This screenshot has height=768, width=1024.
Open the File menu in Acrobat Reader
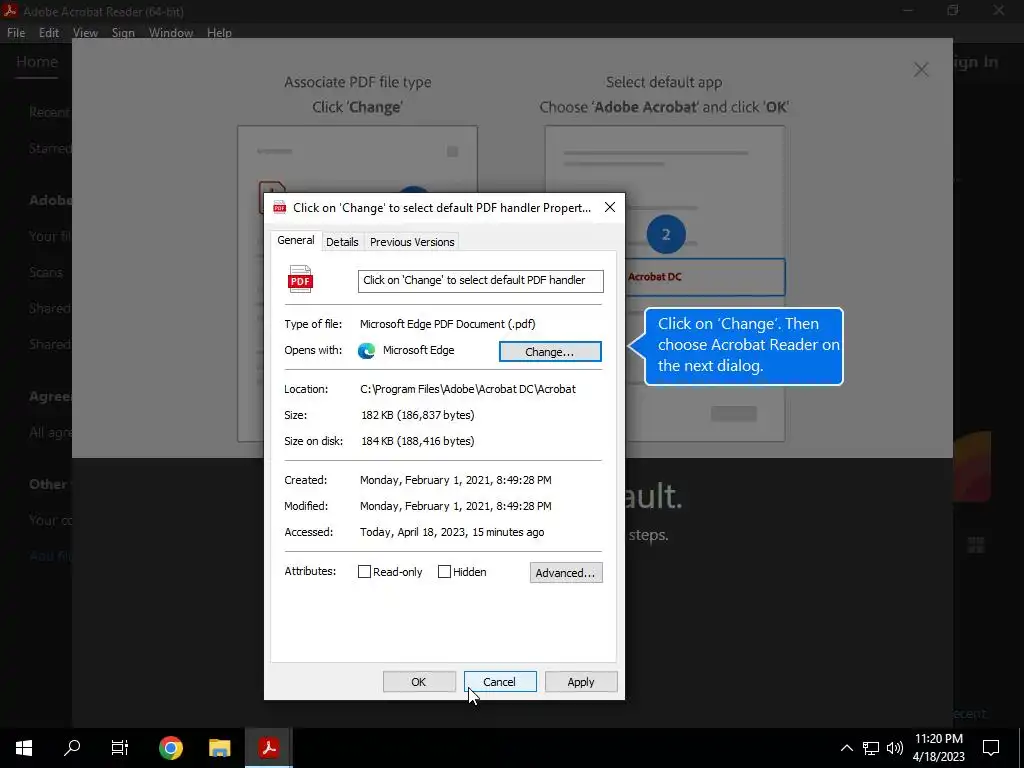tap(16, 33)
